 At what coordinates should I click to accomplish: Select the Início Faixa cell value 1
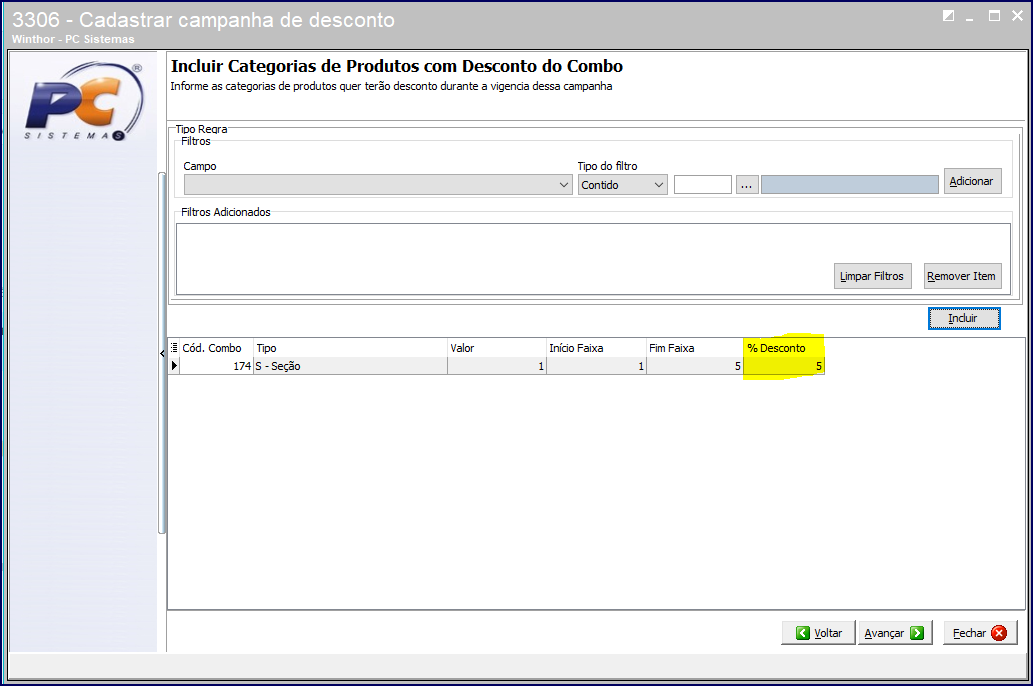pos(596,366)
